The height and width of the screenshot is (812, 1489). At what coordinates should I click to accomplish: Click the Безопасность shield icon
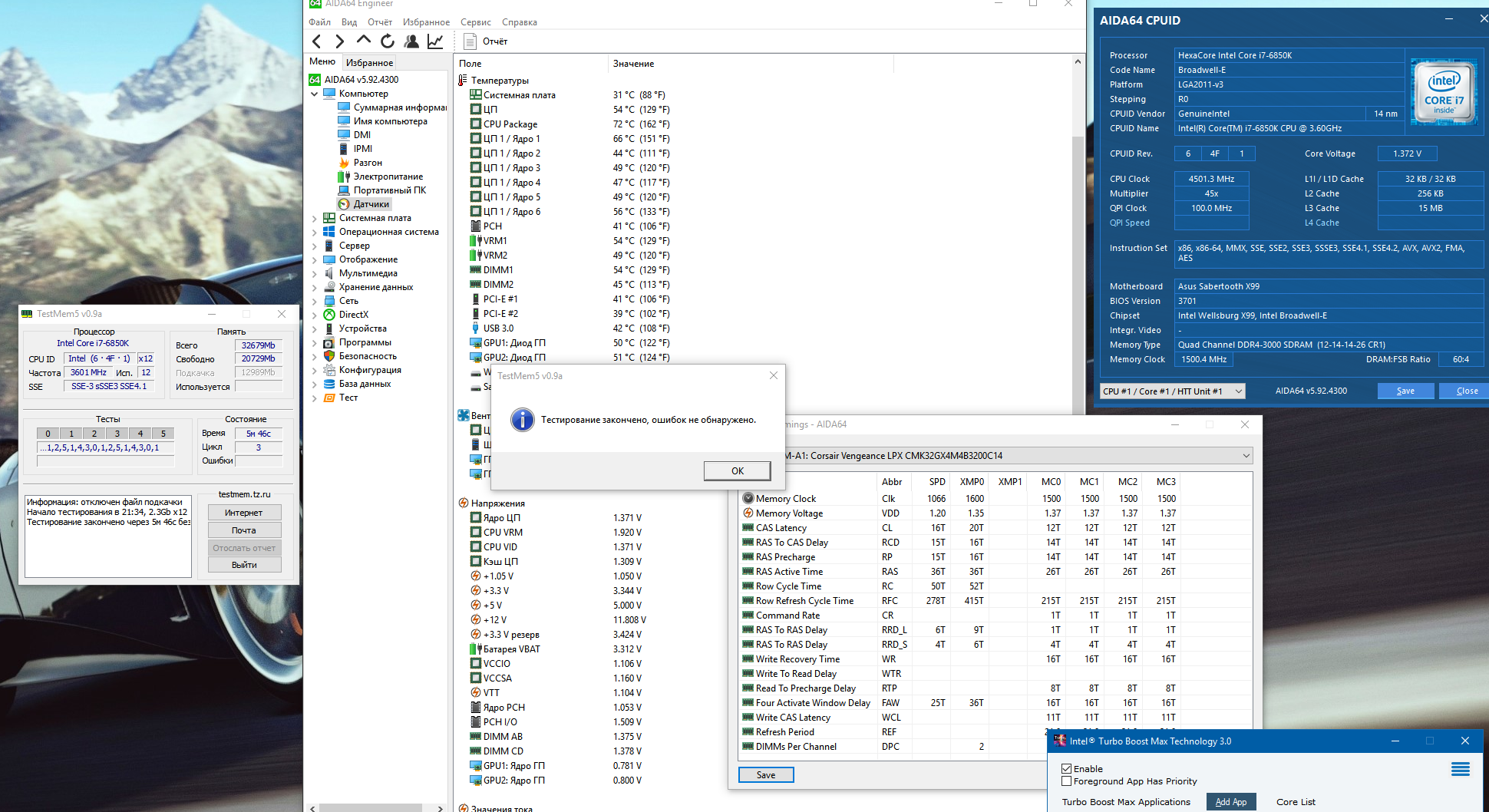[329, 356]
